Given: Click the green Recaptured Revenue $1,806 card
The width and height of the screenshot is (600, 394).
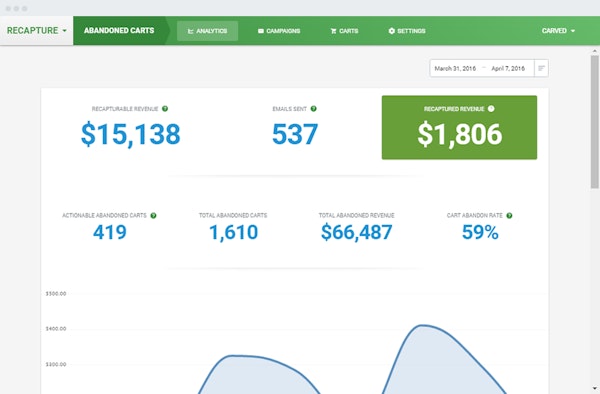Looking at the screenshot, I should point(459,127).
